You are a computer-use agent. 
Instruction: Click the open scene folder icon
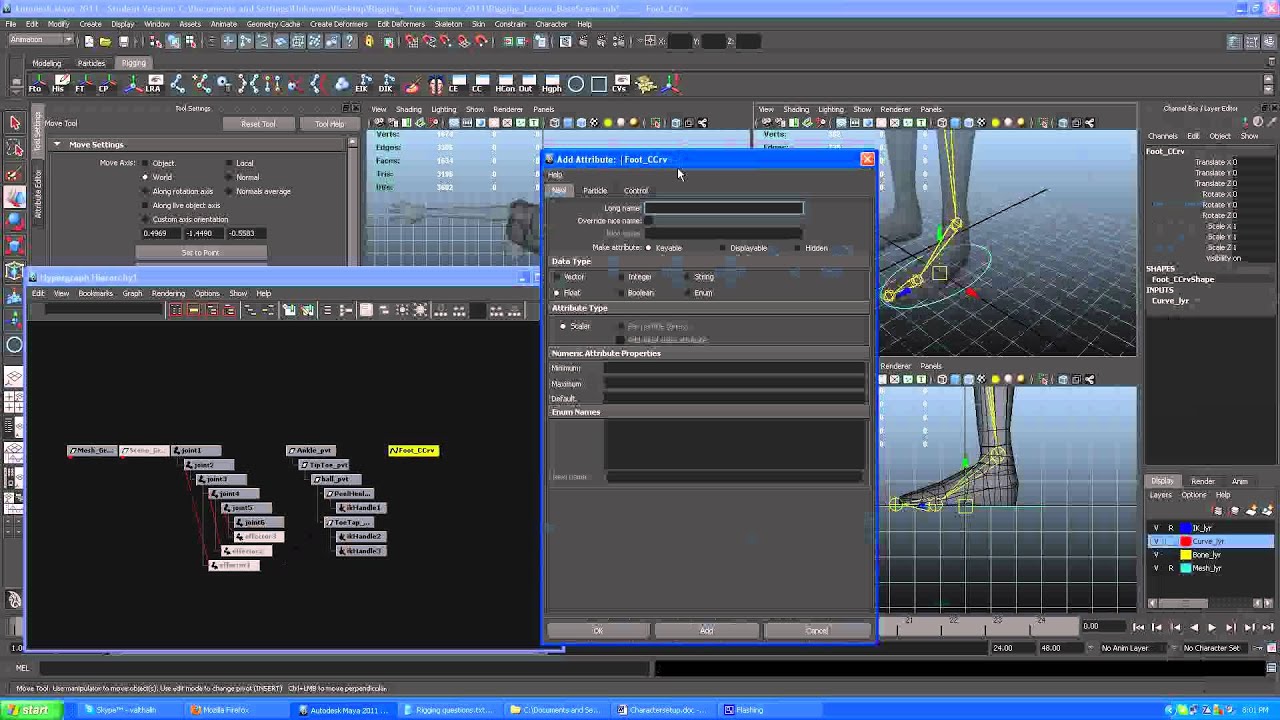(x=106, y=41)
